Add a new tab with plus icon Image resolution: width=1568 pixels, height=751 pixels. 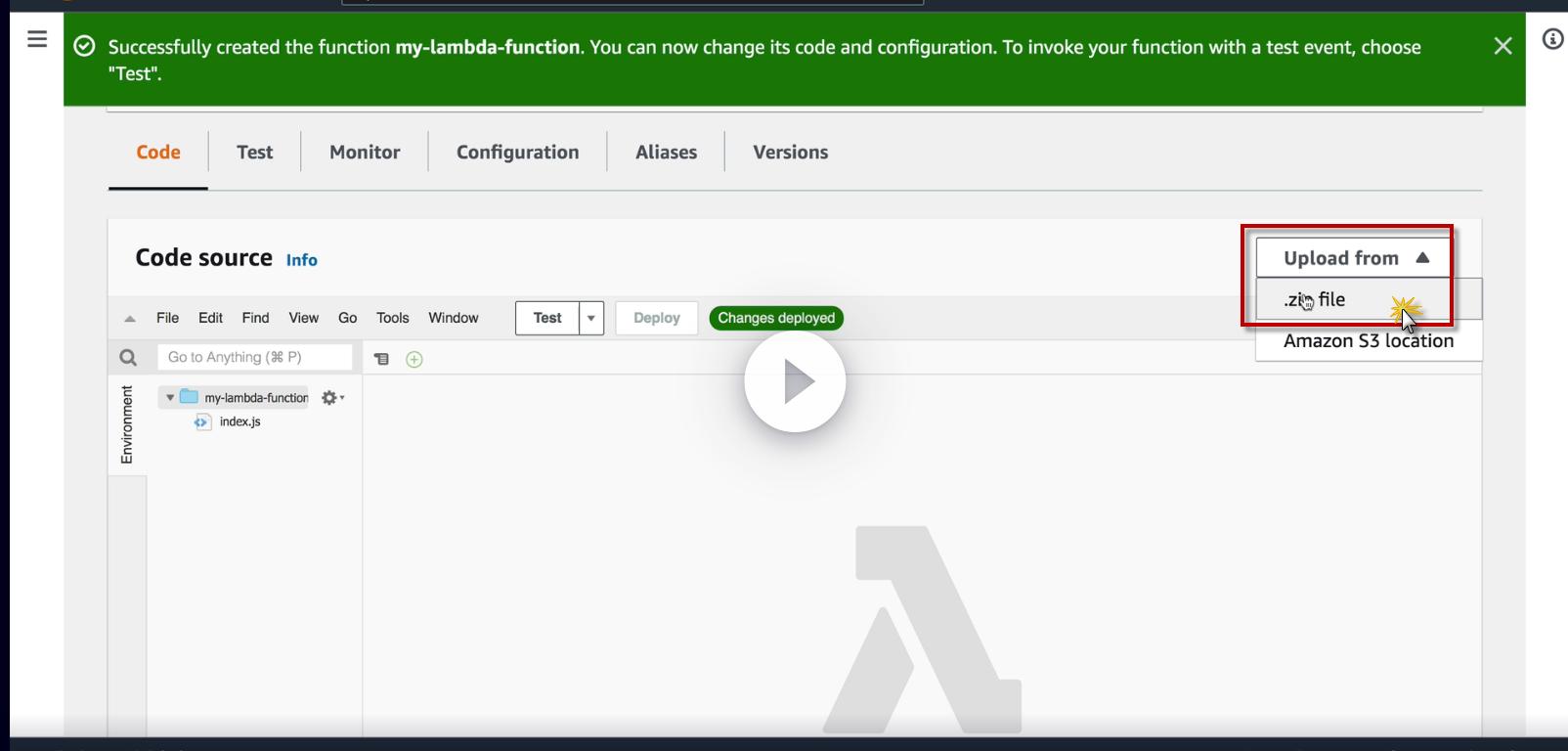(414, 359)
